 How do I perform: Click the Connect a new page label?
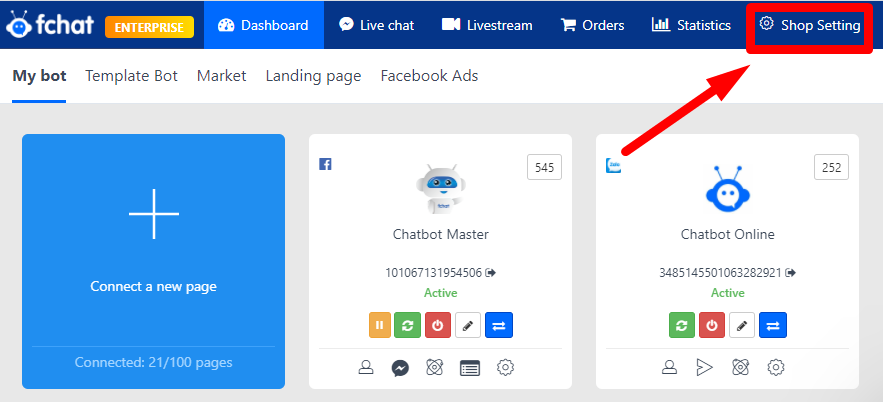154,287
